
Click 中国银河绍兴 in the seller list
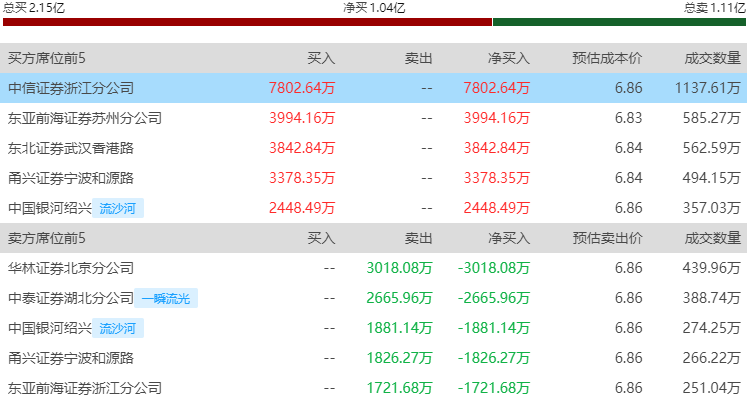pyautogui.click(x=50, y=328)
